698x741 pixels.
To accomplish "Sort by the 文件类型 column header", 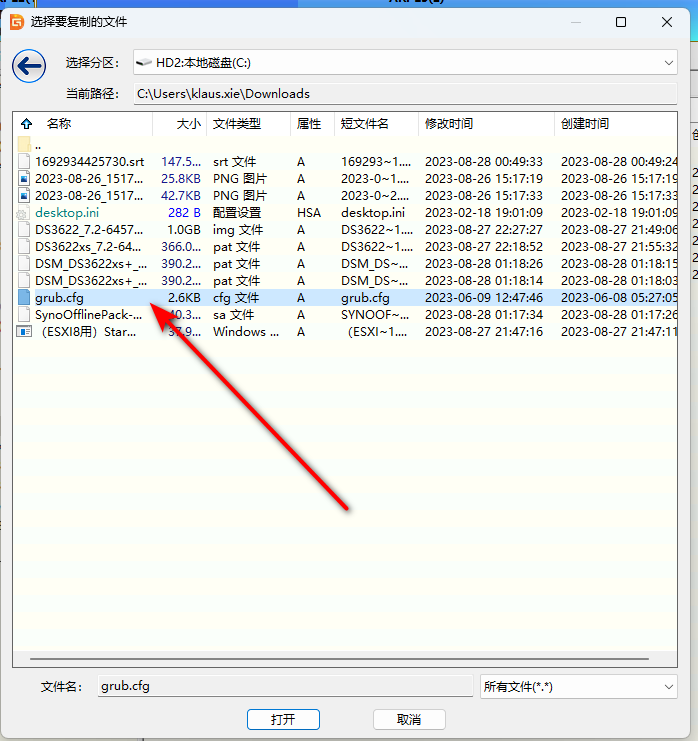I will (237, 124).
